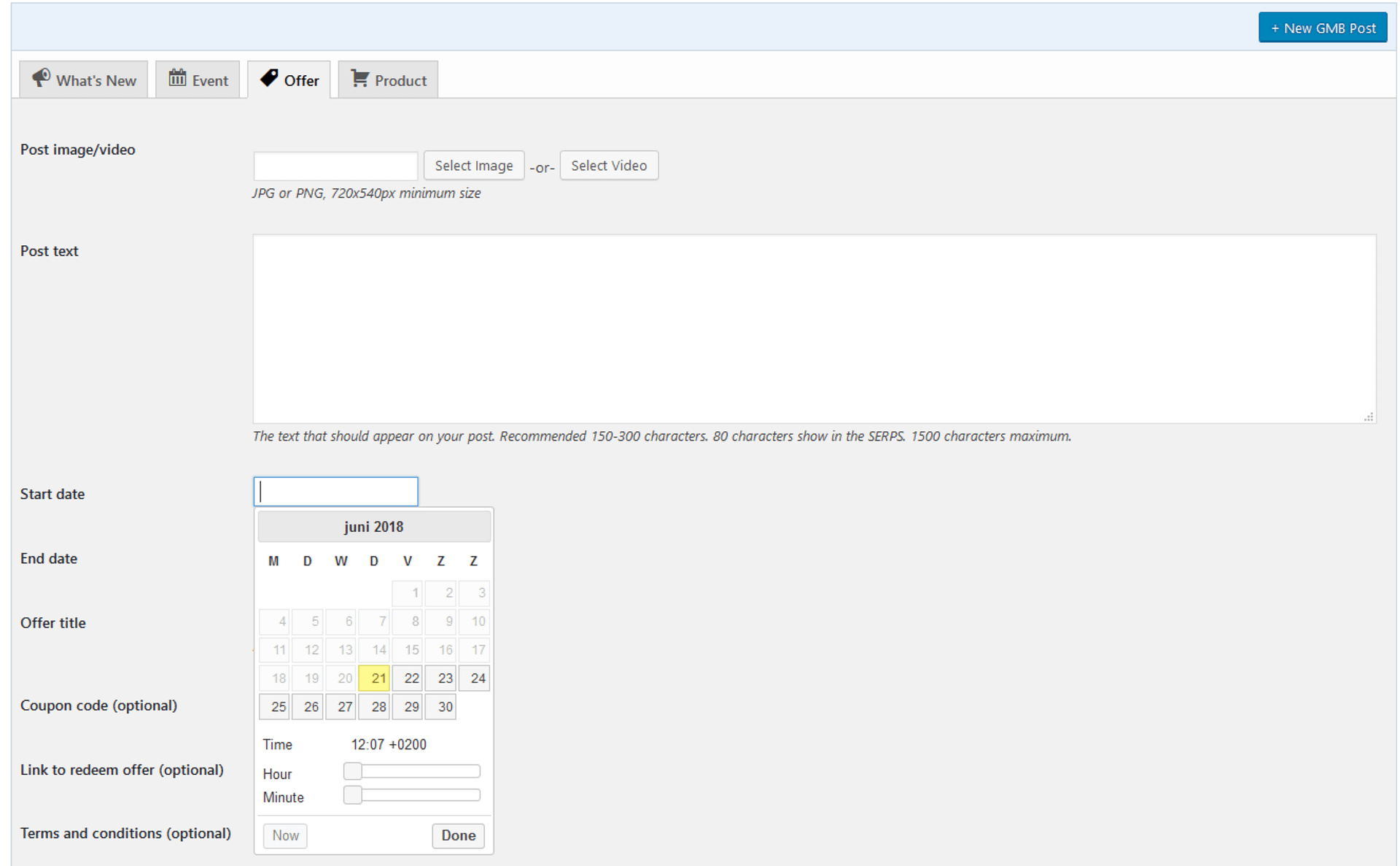The image size is (1400, 866).
Task: Click the Done button in date picker
Action: (458, 835)
